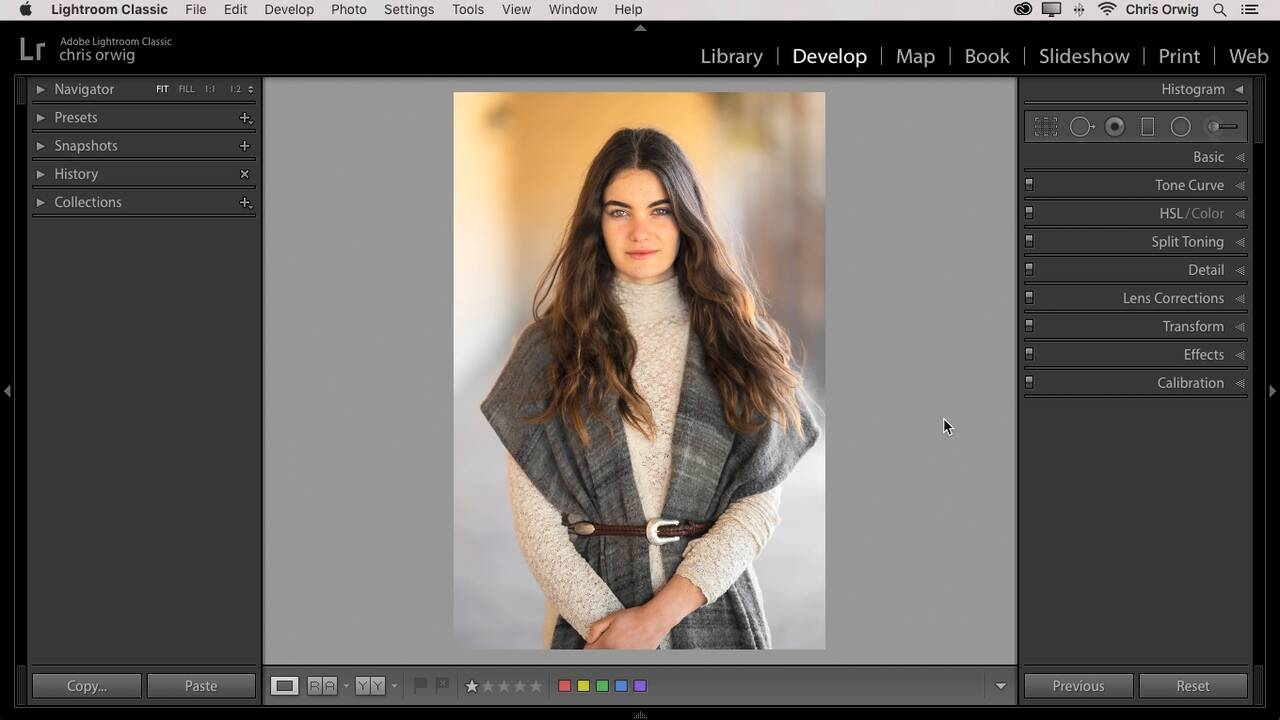Open the Wi-Fi status menu

click(1107, 10)
